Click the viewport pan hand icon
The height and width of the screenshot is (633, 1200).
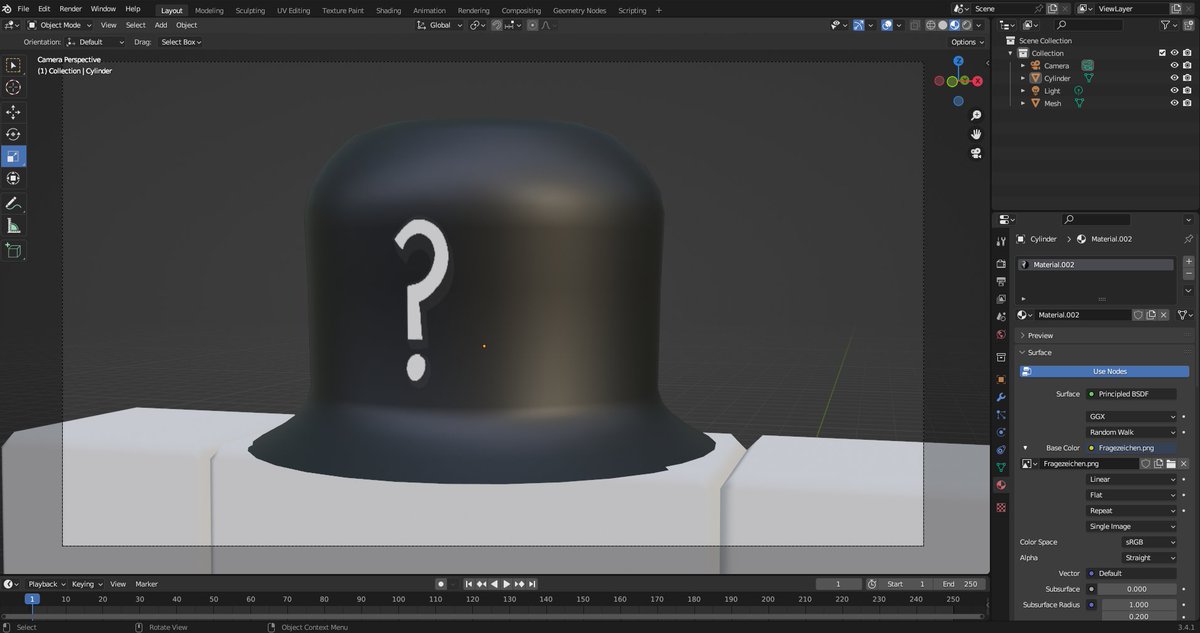[975, 134]
